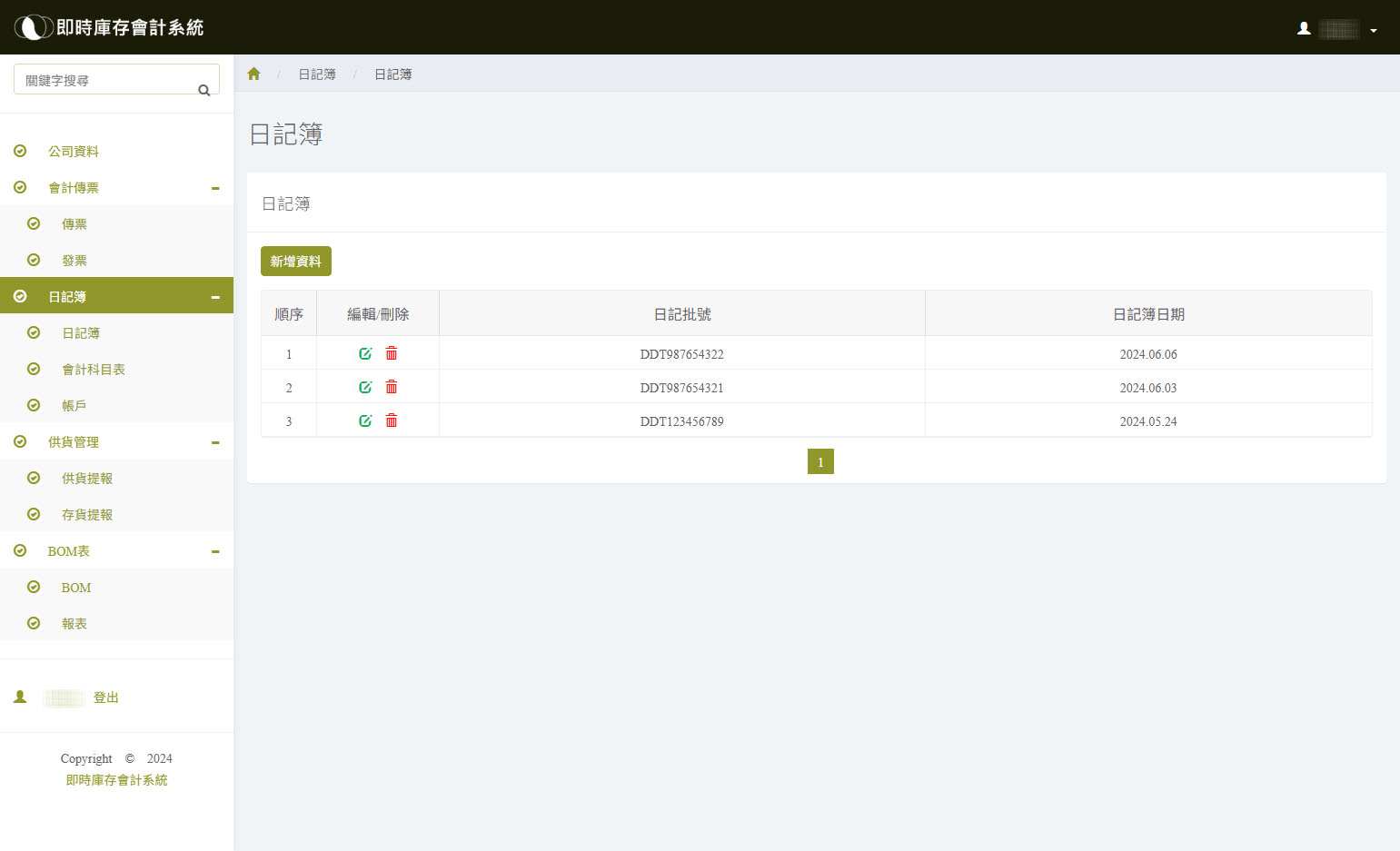Click the 新增資料 button
The image size is (1400, 851).
click(296, 261)
